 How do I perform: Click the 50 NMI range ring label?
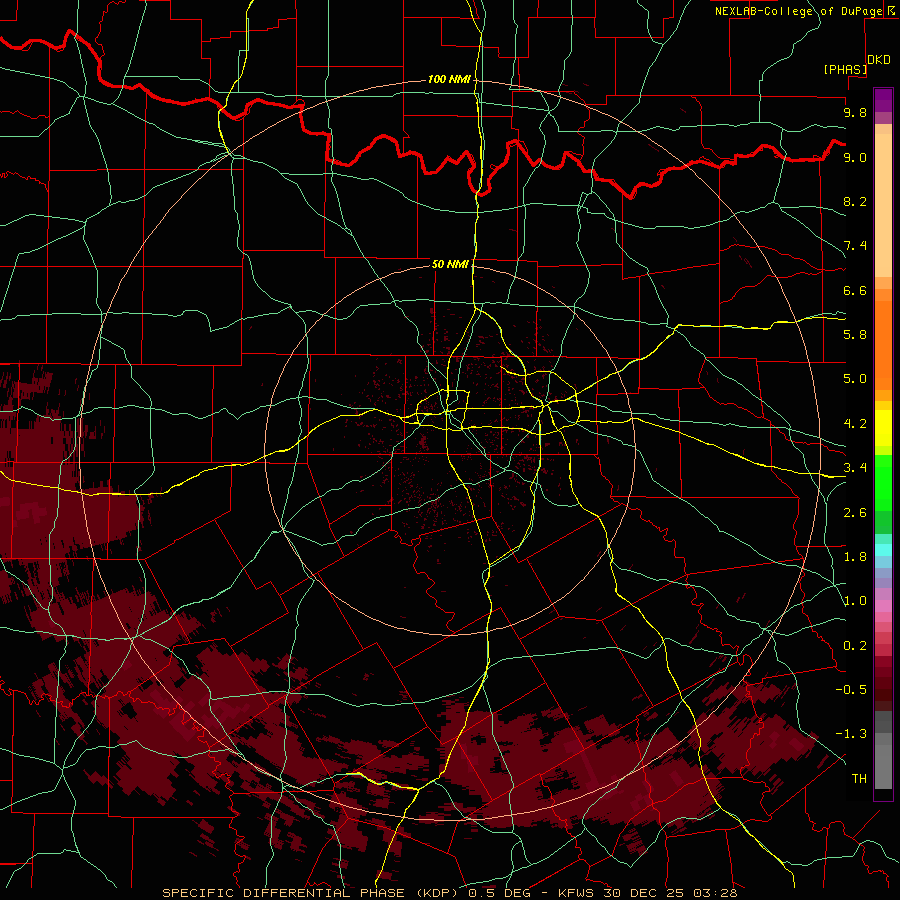pyautogui.click(x=451, y=264)
